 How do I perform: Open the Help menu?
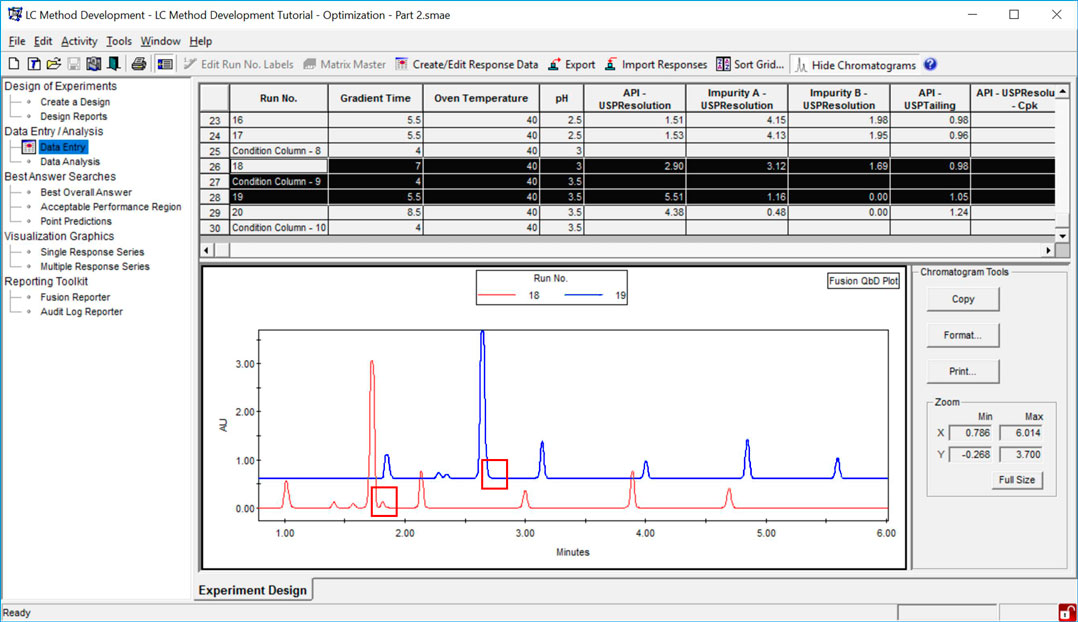click(x=201, y=41)
